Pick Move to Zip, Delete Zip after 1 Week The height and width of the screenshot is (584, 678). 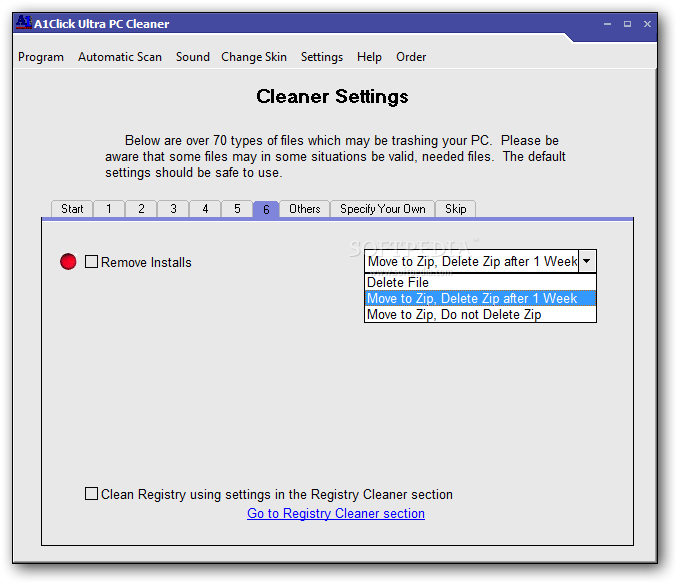[x=480, y=298]
